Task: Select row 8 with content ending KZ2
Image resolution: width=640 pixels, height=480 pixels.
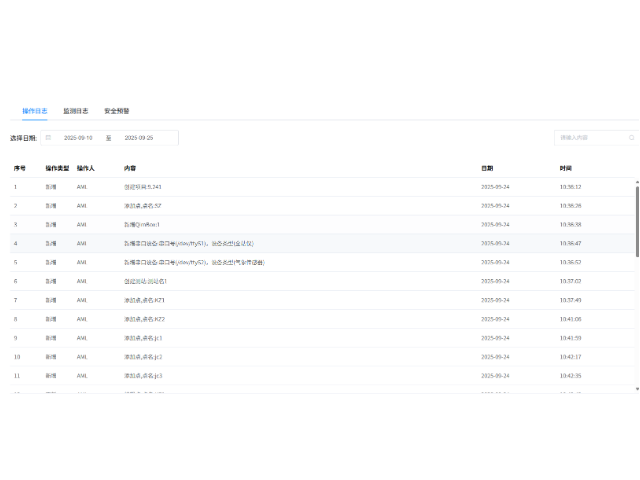Action: coord(300,319)
